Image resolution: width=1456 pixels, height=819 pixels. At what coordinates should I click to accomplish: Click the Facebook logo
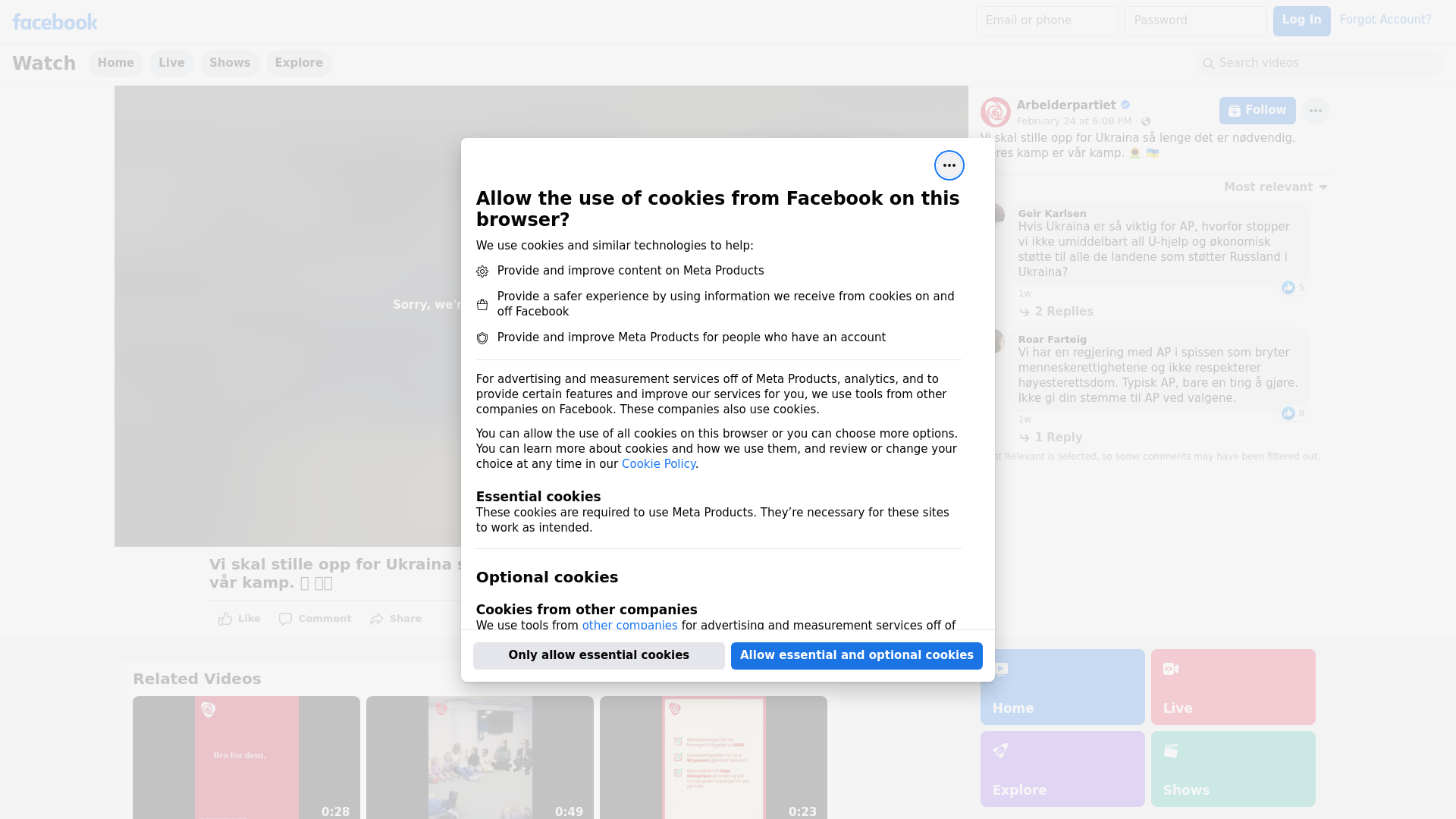coord(55,22)
